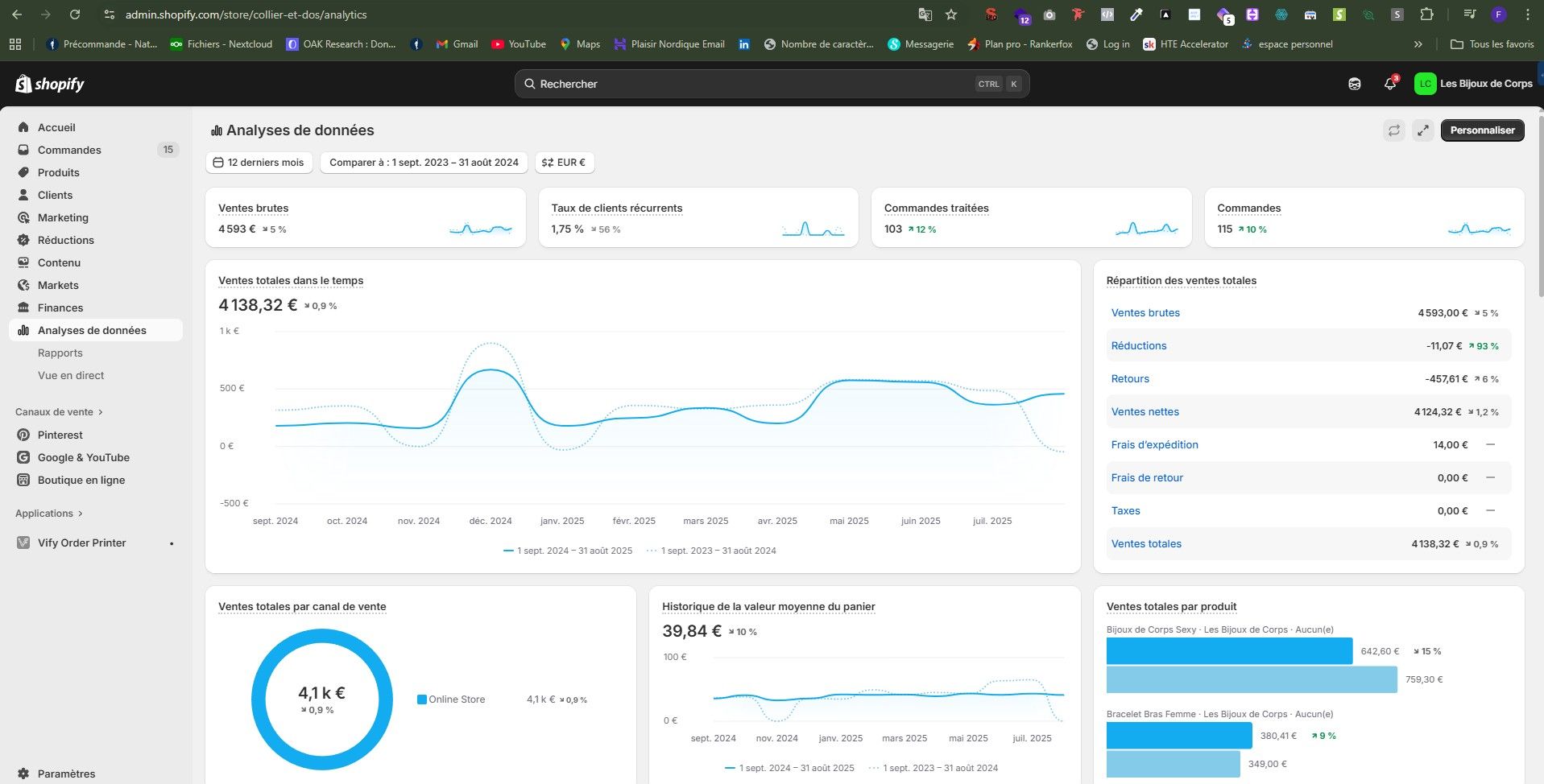
Task: Open the EUR € currency selector
Action: coord(564,163)
